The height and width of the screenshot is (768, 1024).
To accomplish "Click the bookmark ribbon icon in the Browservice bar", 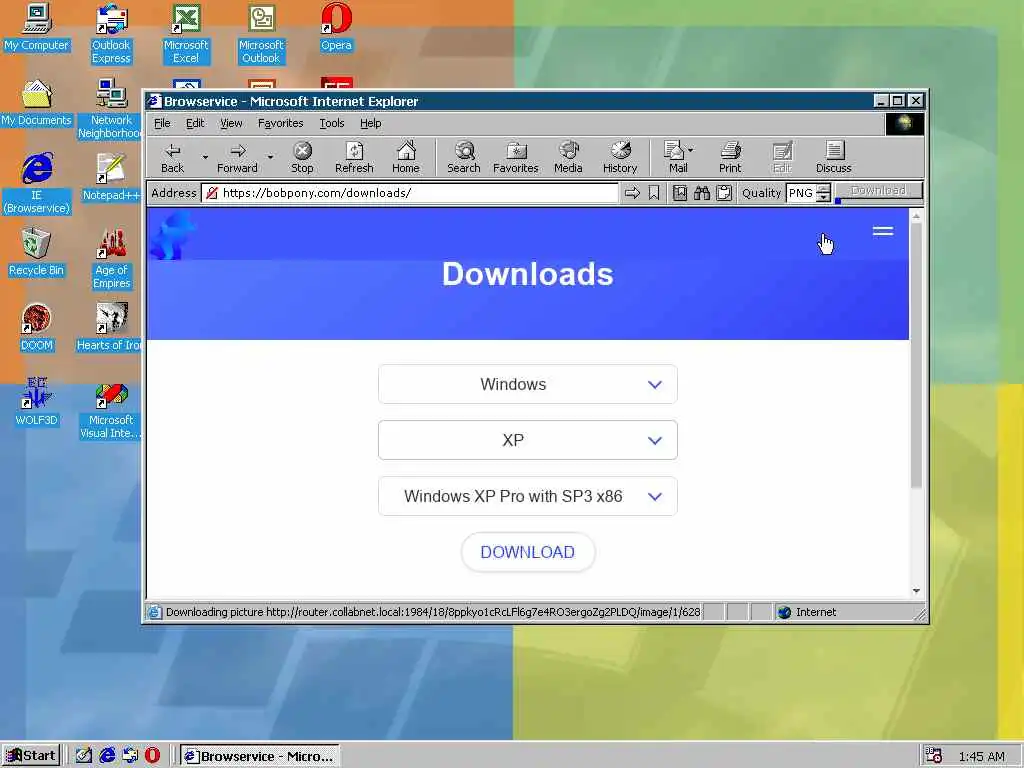I will coord(654,193).
